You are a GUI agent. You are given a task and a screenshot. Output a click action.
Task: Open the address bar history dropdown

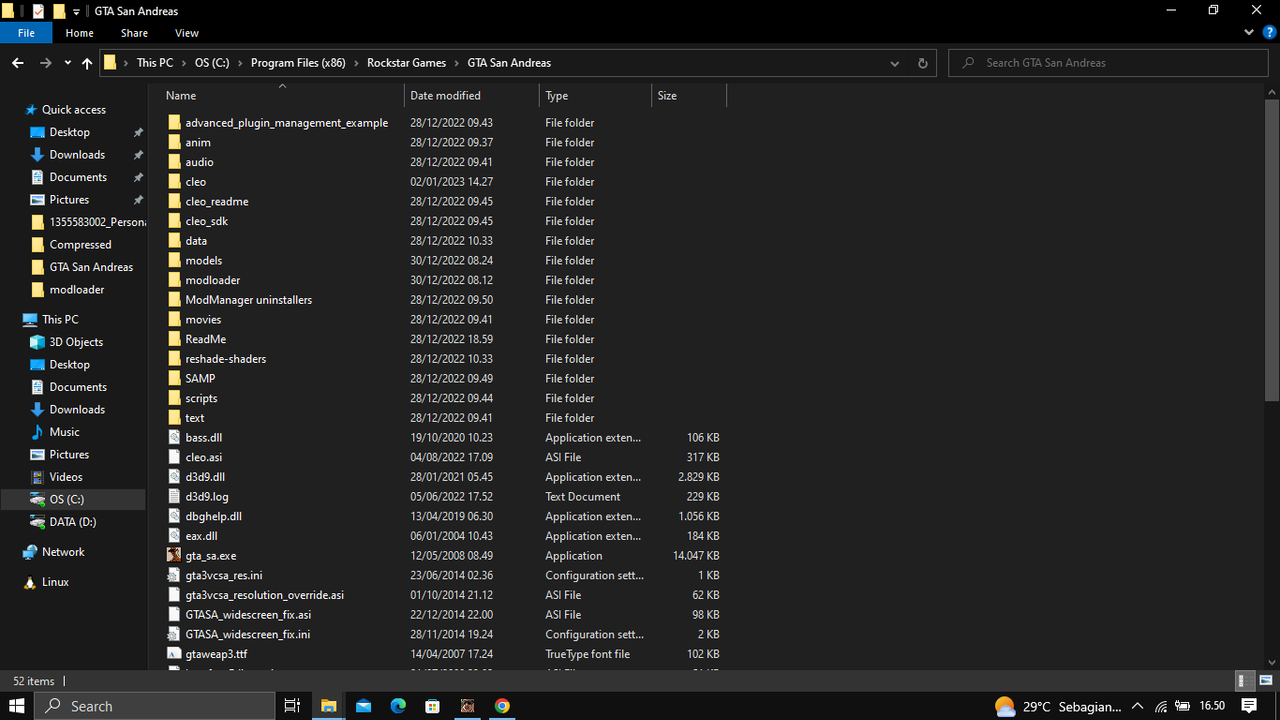(x=894, y=63)
